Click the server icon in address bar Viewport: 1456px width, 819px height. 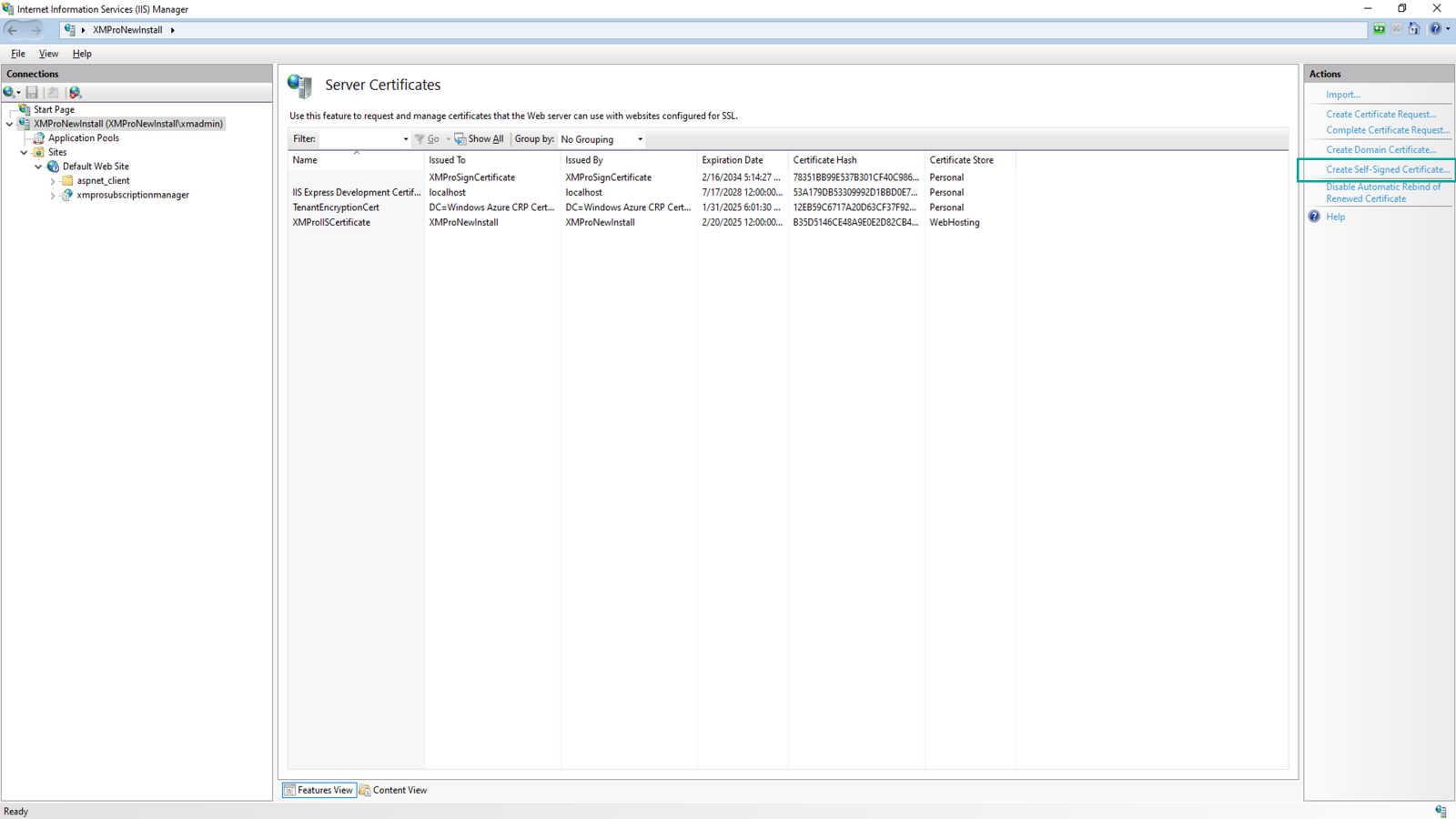(x=70, y=30)
